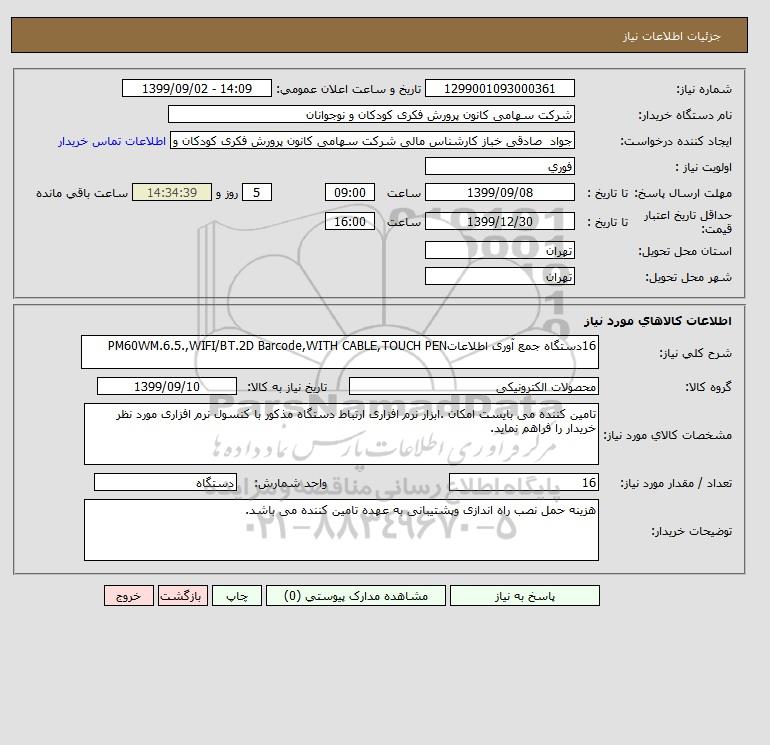Click the حداقل تاریخ اعتبار قیمت label
The width and height of the screenshot is (770, 745).
pyautogui.click(x=688, y=222)
